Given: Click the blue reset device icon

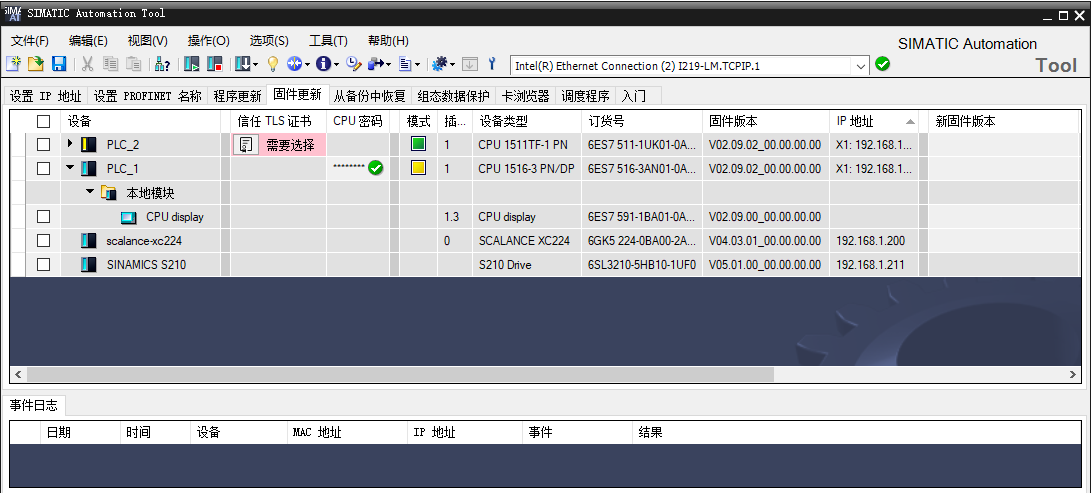Looking at the screenshot, I should [x=294, y=64].
